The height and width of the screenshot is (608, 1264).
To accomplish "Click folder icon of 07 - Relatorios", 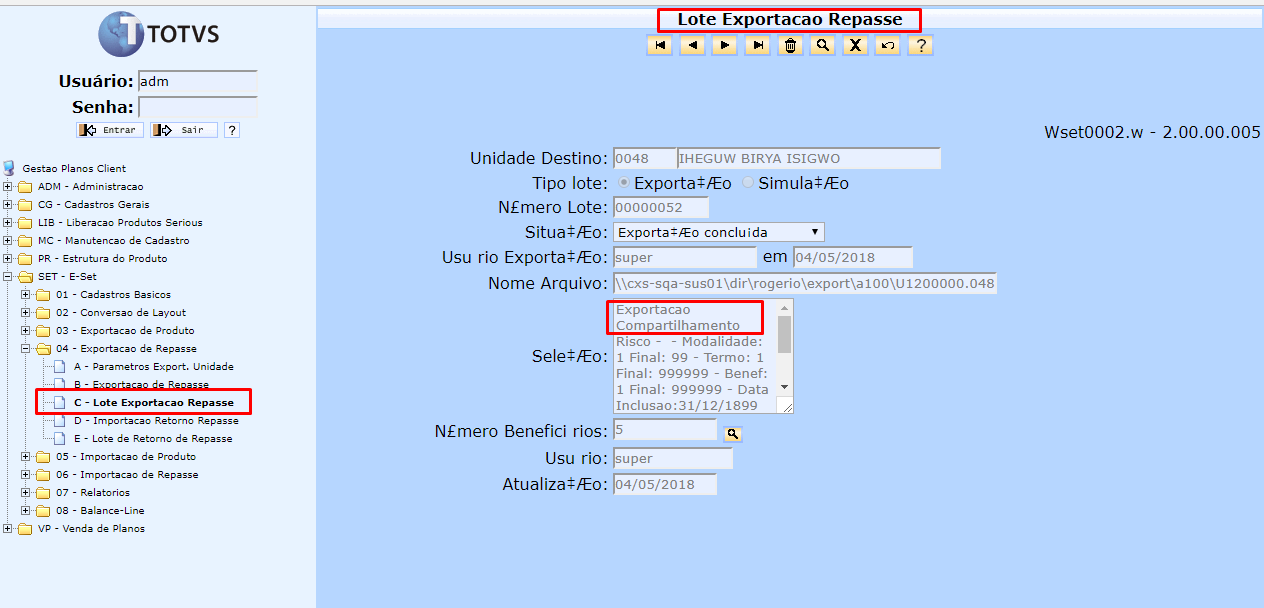I will coord(43,492).
